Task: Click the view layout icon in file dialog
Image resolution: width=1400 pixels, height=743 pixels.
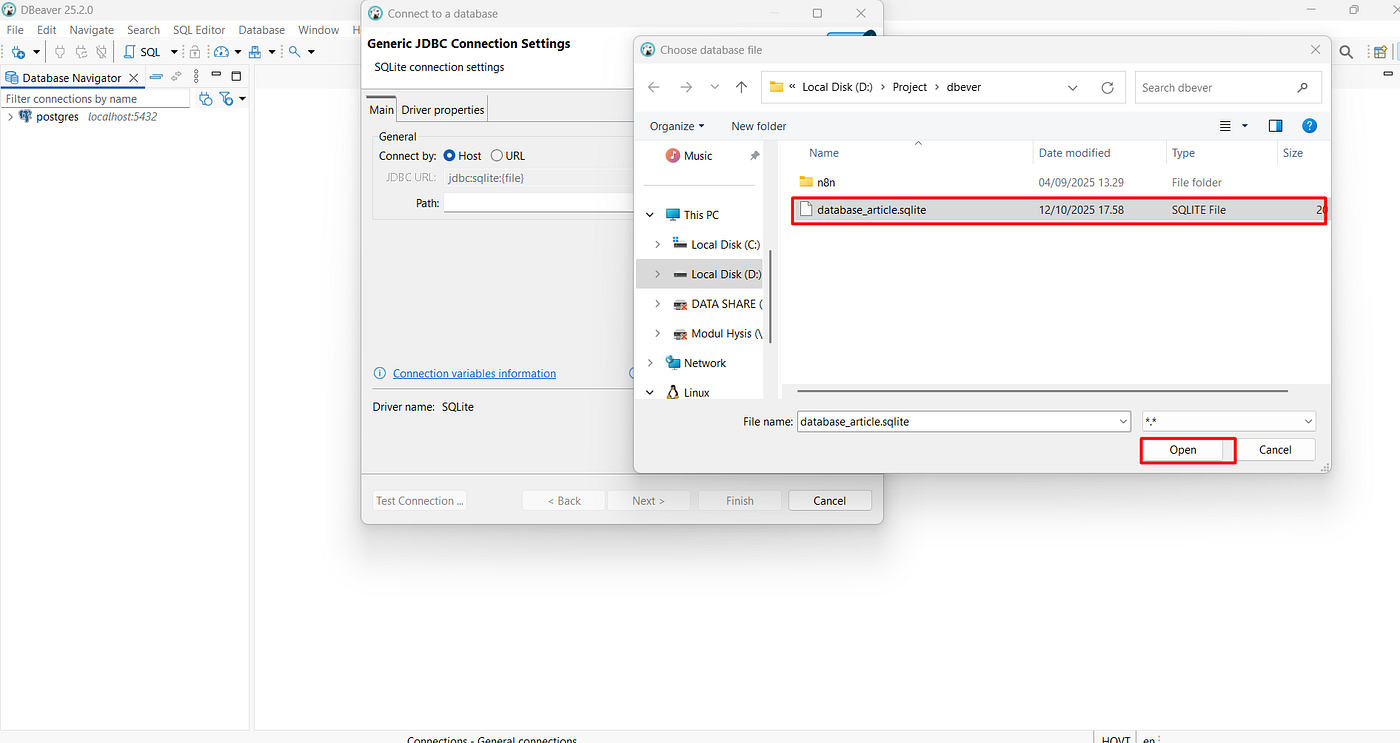Action: click(x=1226, y=126)
